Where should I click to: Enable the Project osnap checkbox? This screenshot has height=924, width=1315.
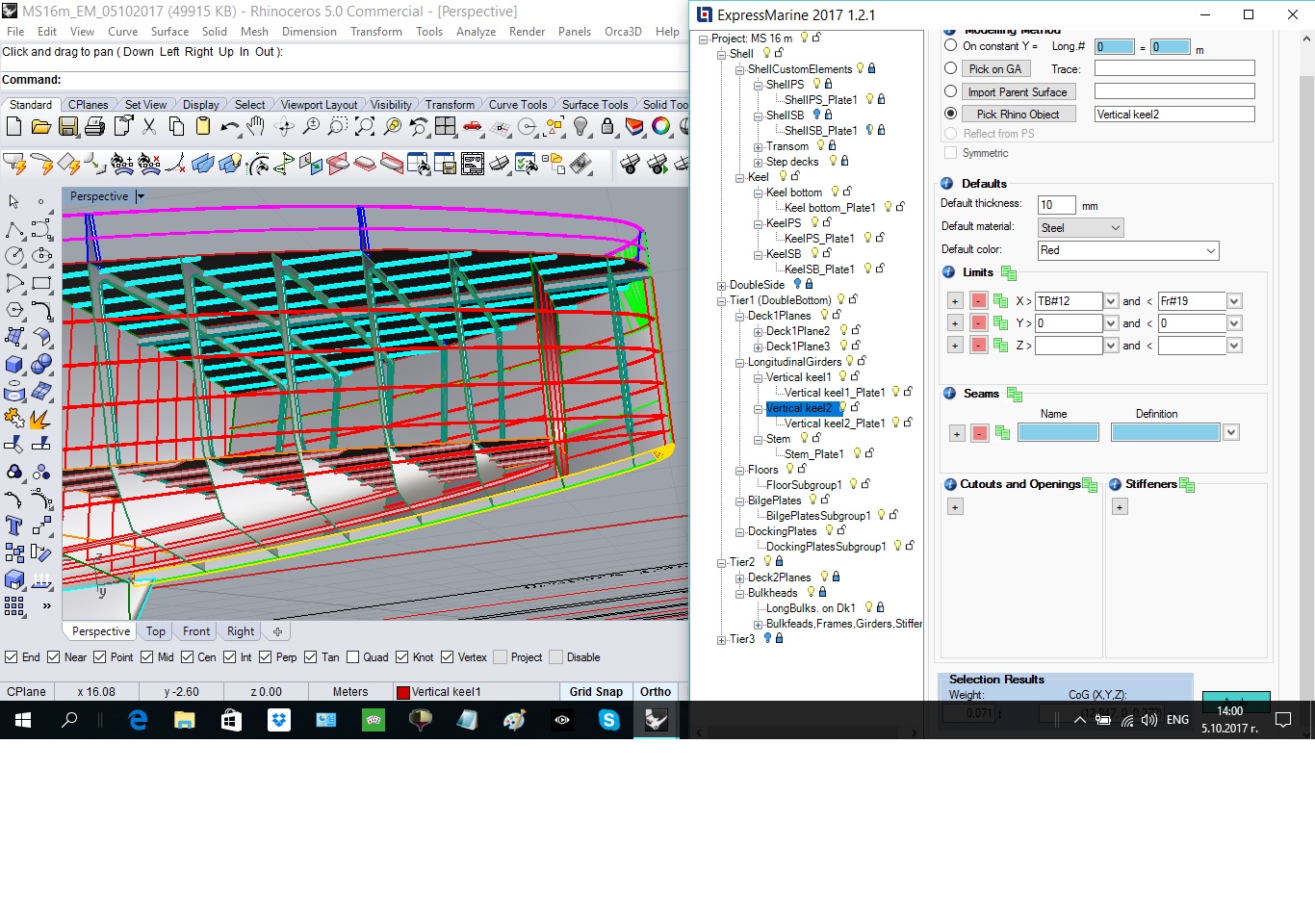(x=500, y=657)
